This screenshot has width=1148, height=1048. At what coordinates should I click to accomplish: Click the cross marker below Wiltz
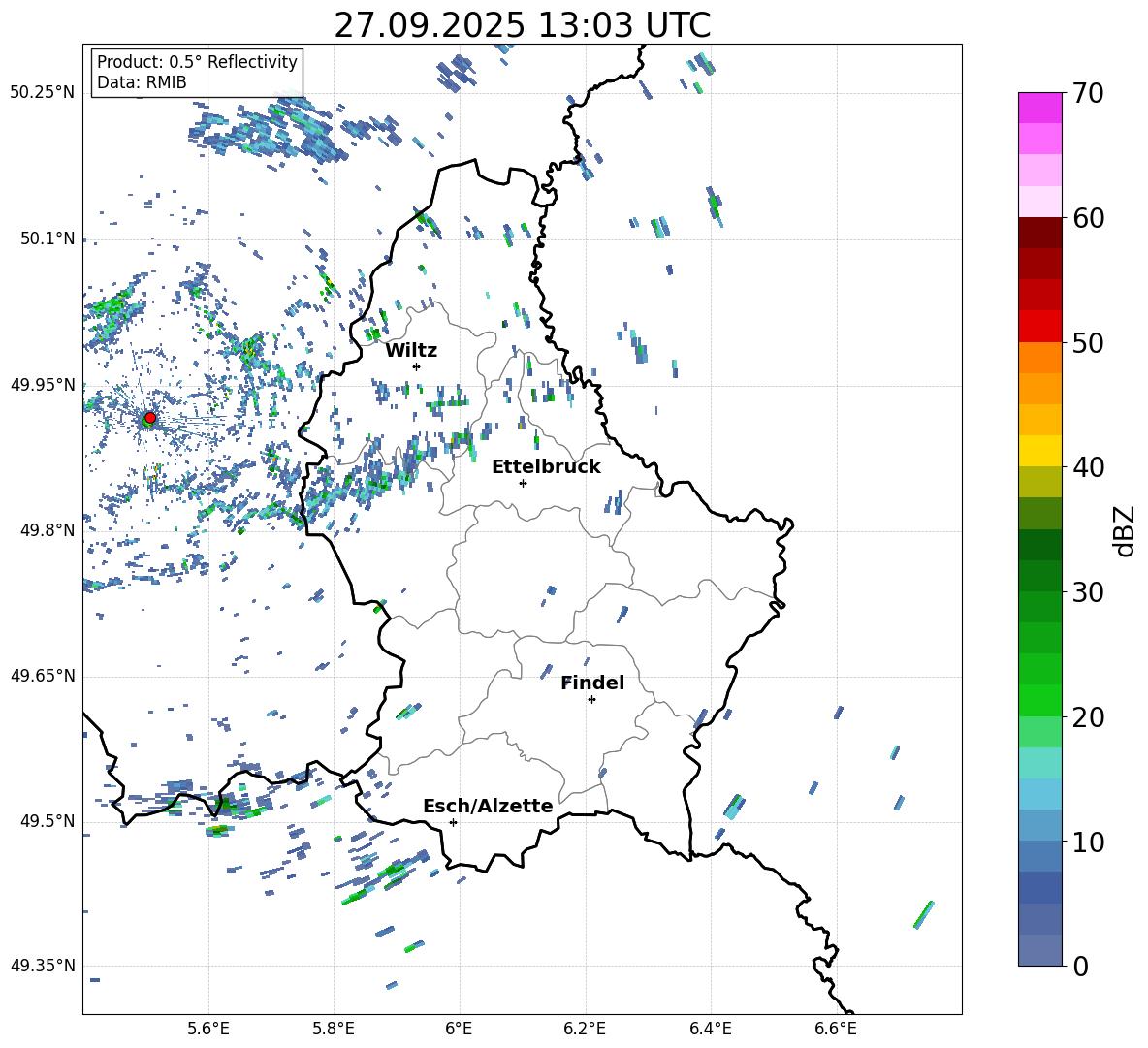click(x=416, y=366)
